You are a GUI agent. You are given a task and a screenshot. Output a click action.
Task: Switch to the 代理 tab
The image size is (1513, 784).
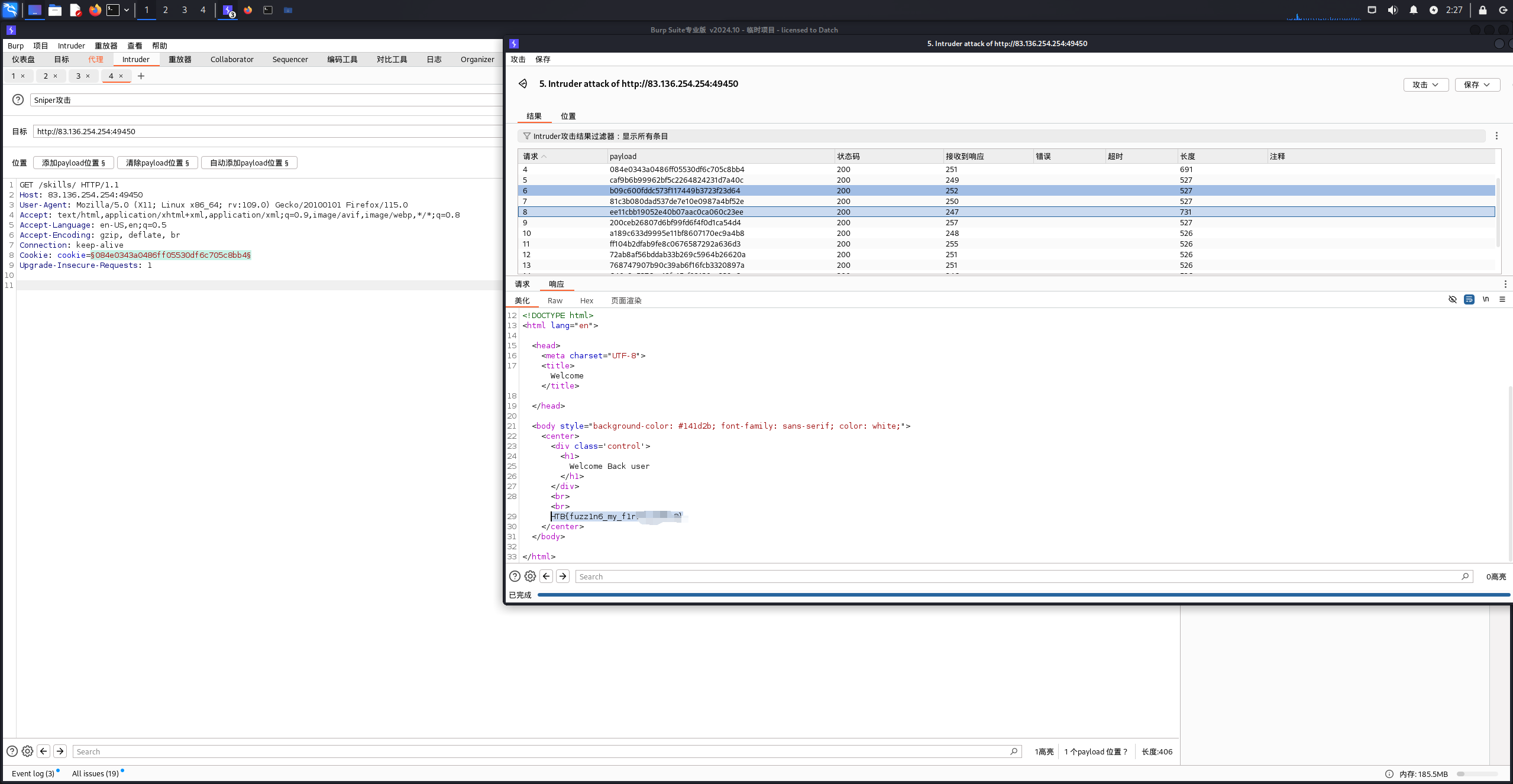(96, 59)
